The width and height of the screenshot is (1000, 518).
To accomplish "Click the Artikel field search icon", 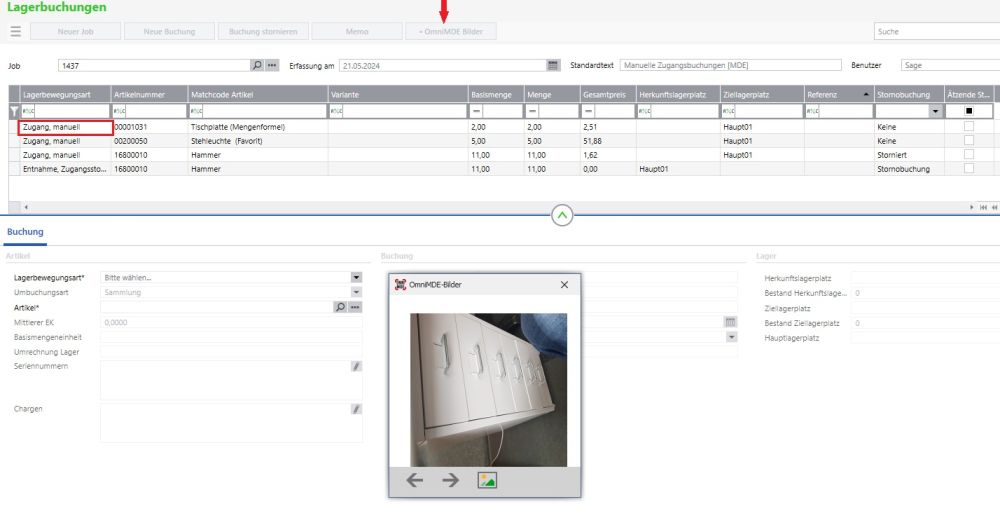I will point(339,307).
